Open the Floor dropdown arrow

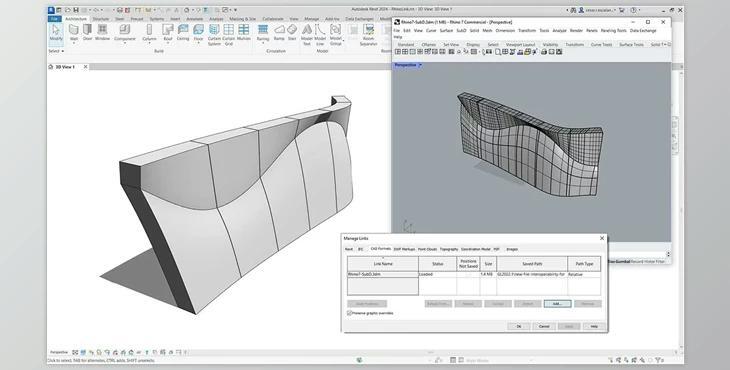(x=198, y=42)
